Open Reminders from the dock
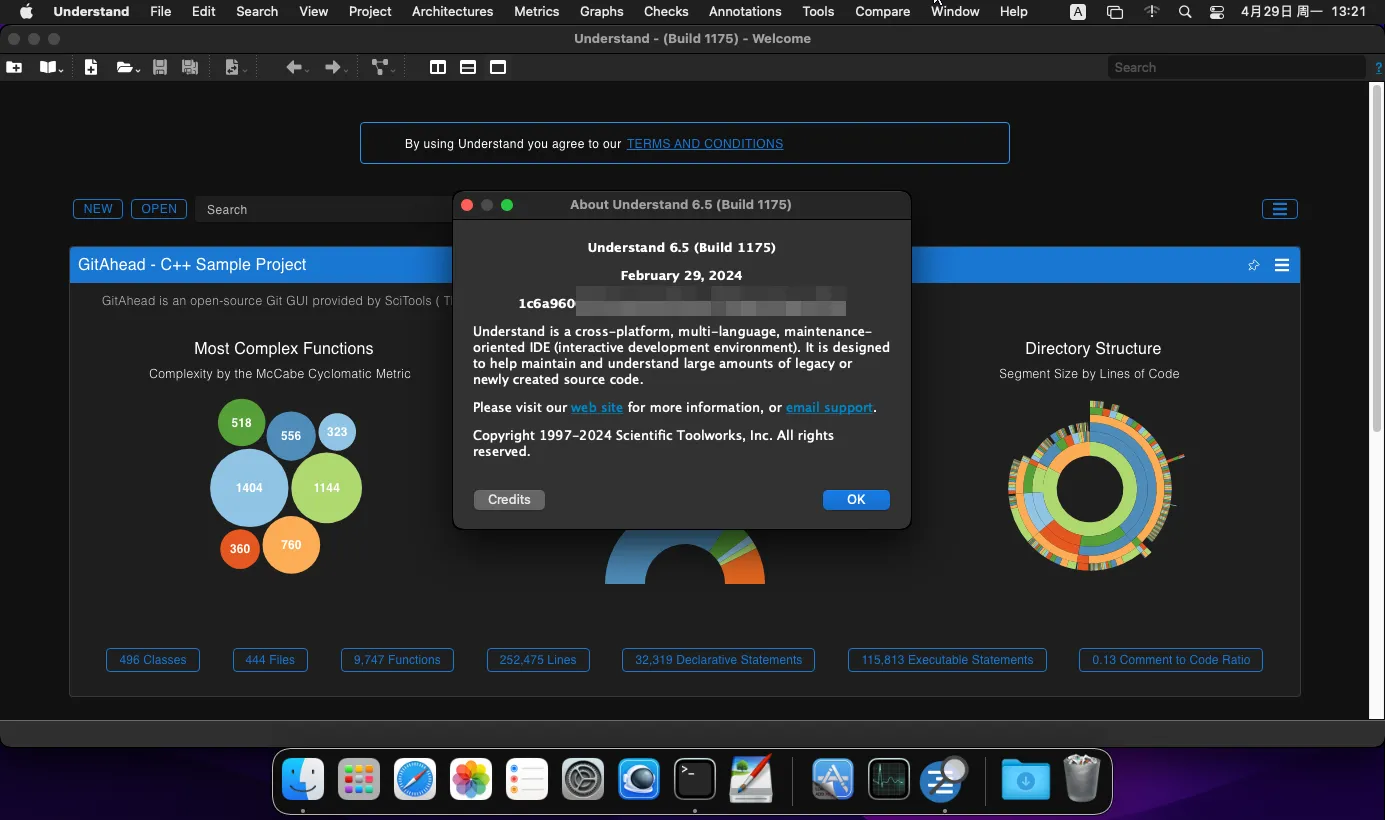 pyautogui.click(x=527, y=779)
